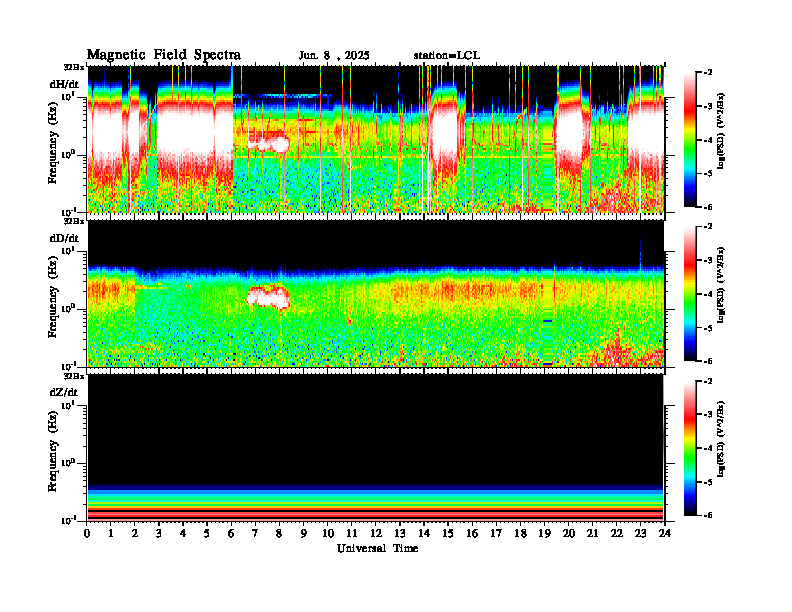Click hour label 7 on Universal Time axis

(x=256, y=534)
